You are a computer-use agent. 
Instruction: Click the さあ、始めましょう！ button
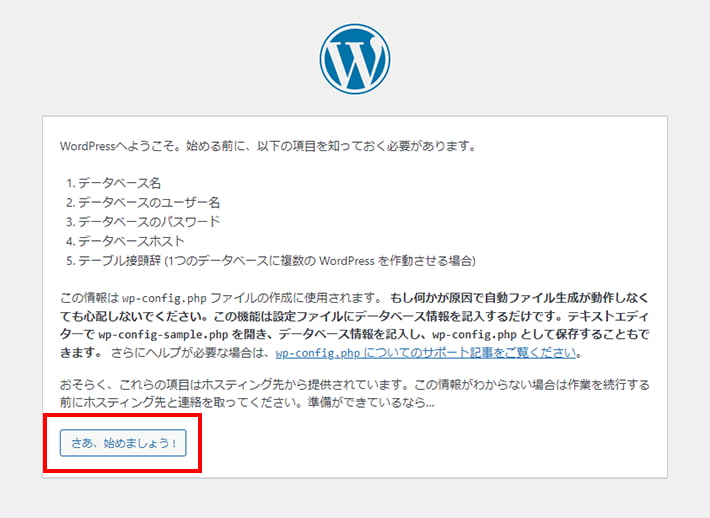tap(123, 443)
